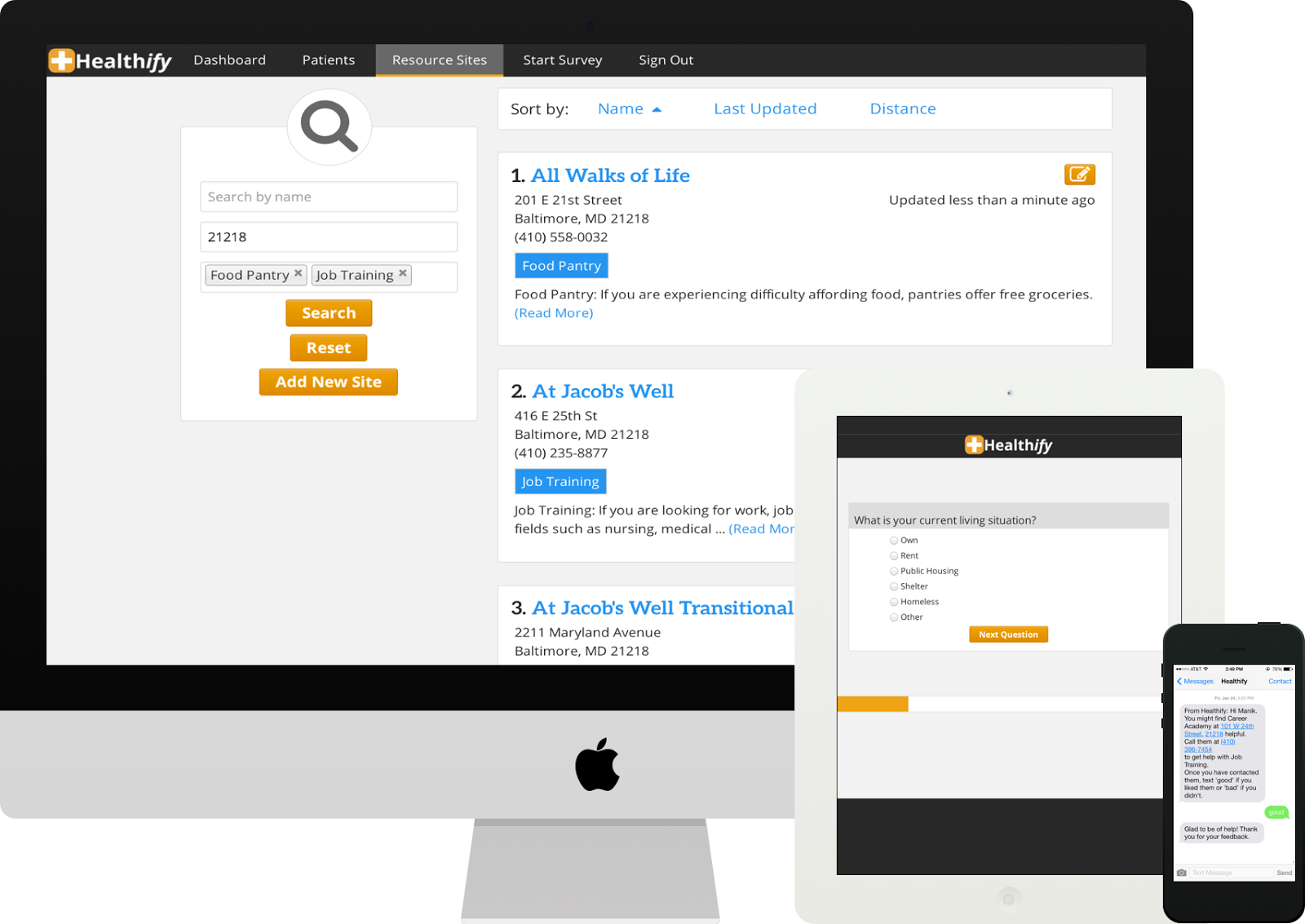Click the '201 E 21st Street' address

[568, 201]
